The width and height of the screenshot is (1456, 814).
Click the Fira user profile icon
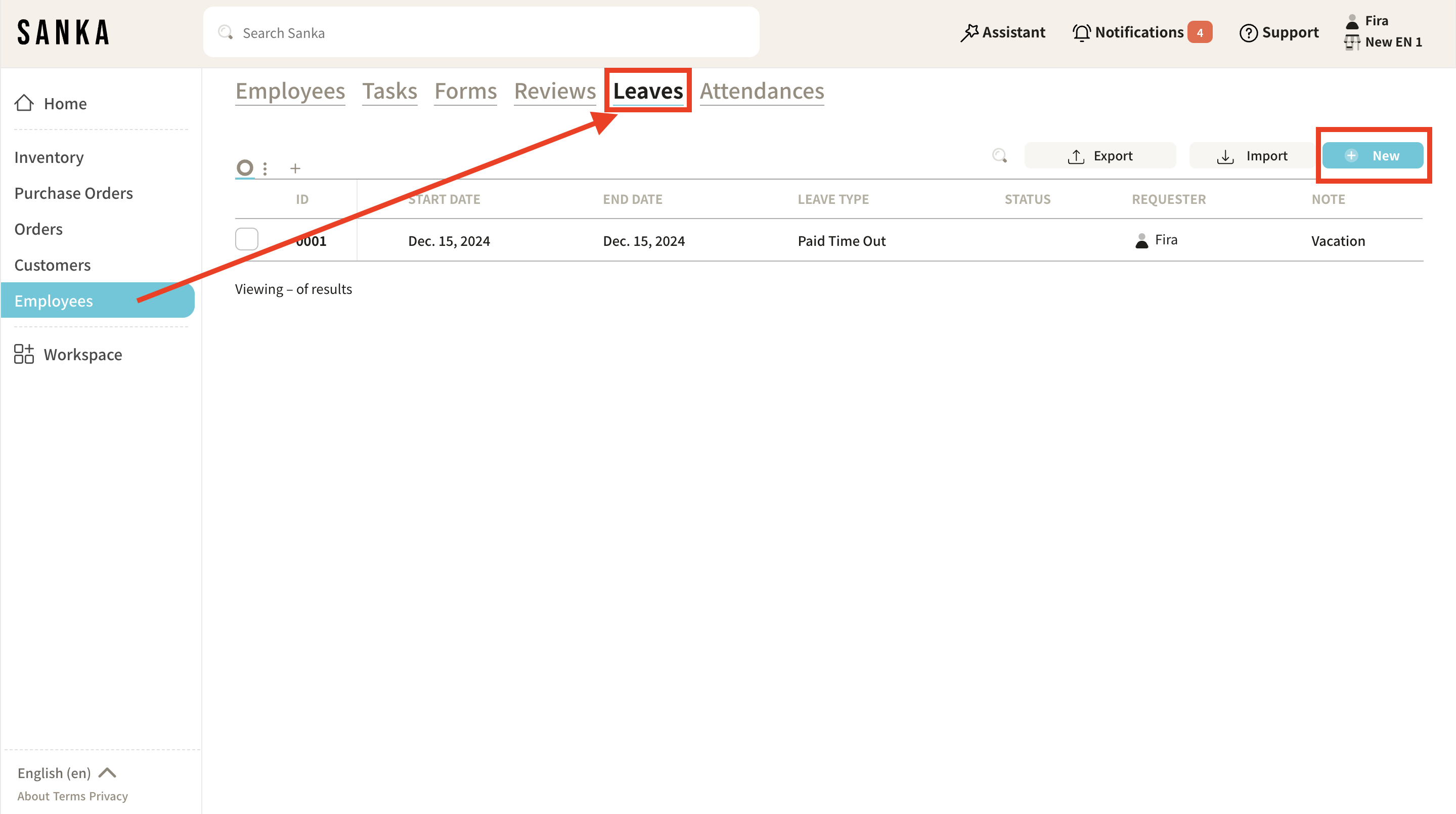[1351, 21]
